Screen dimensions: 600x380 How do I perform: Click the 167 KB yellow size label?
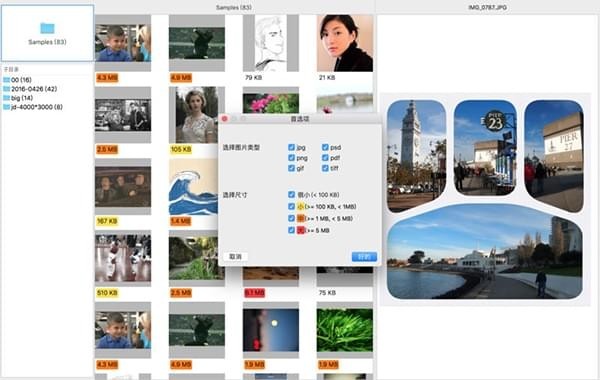(107, 221)
